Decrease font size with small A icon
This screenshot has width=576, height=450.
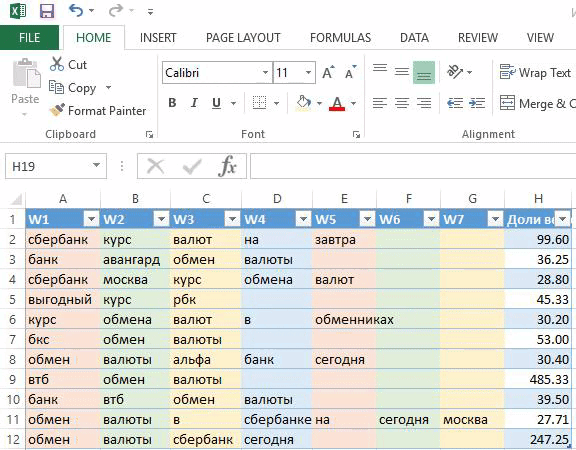[x=350, y=72]
